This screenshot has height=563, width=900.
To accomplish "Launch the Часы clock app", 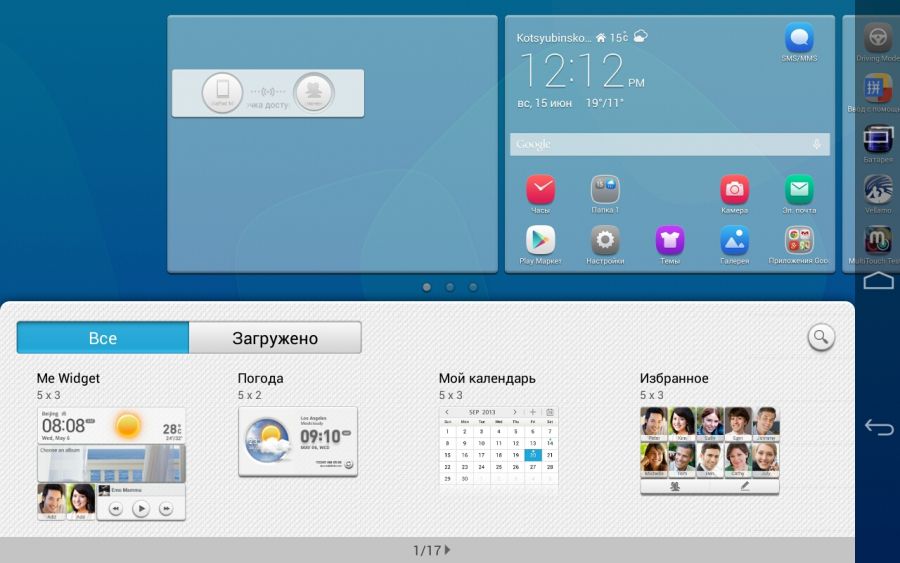I will (540, 190).
